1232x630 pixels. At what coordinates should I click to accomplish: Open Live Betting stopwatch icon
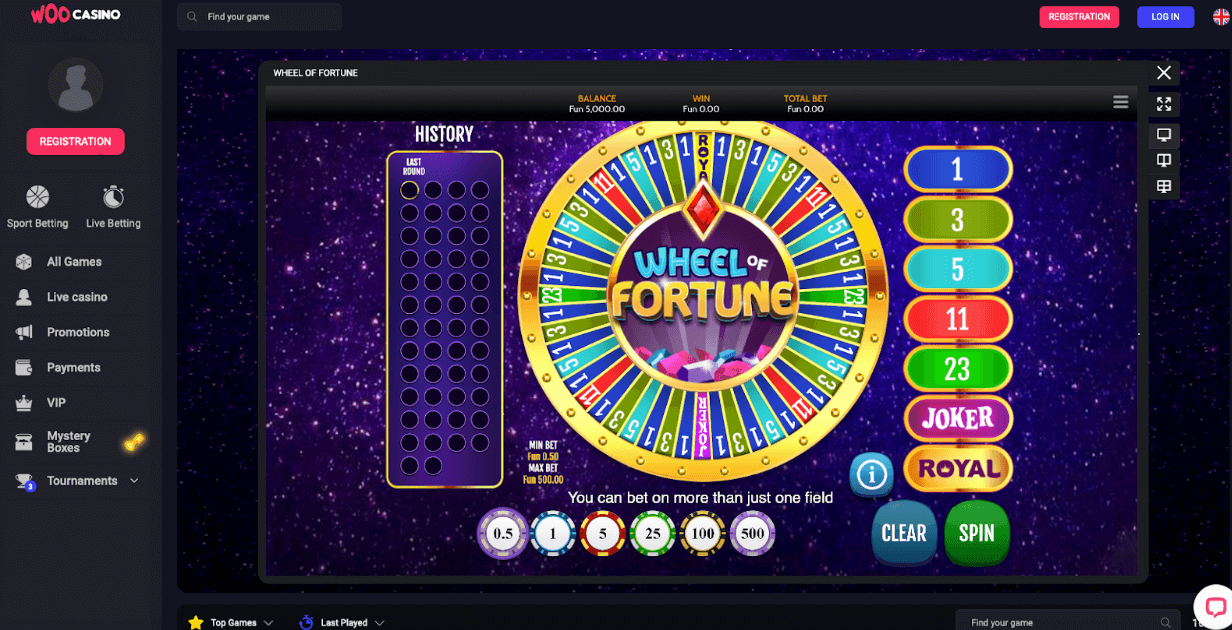(113, 196)
